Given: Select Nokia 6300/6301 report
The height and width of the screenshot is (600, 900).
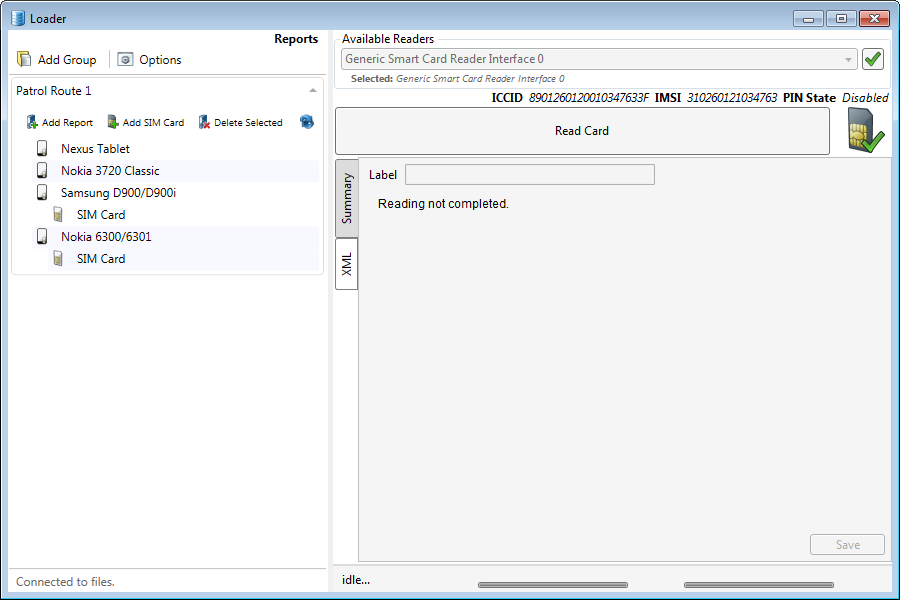Looking at the screenshot, I should (106, 237).
